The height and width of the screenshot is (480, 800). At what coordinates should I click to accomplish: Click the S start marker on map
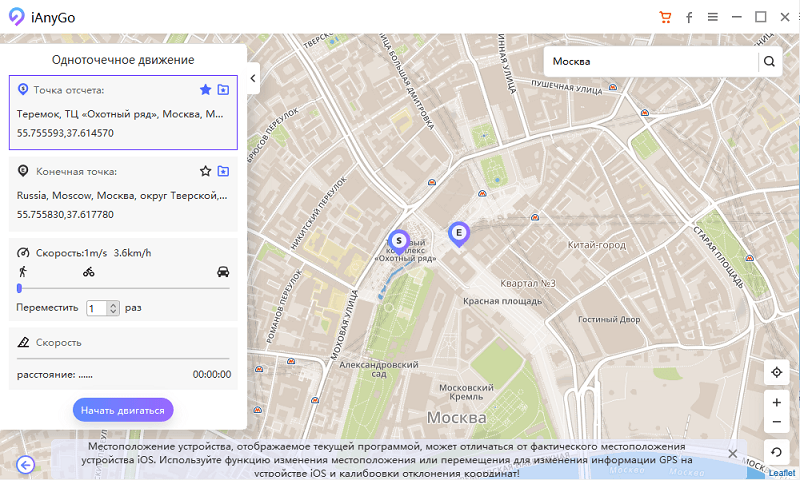(x=398, y=241)
